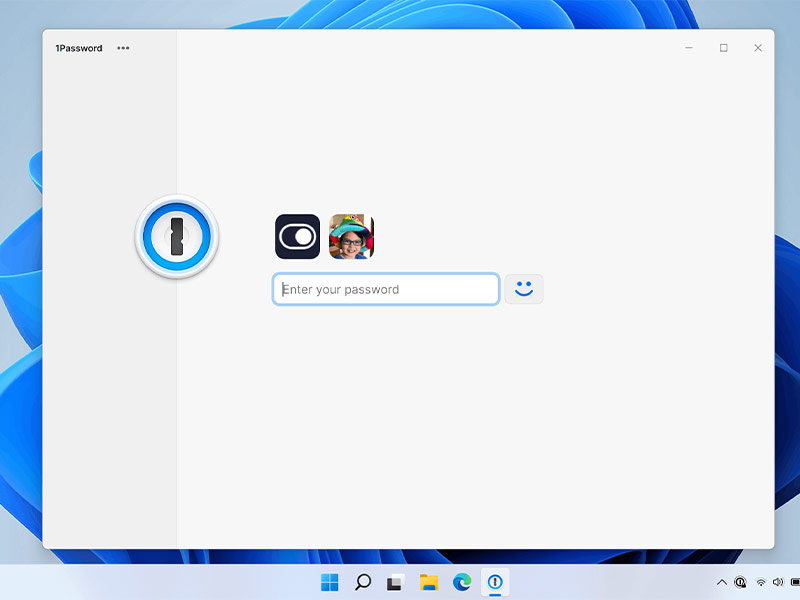Close the 1Password window

(758, 47)
